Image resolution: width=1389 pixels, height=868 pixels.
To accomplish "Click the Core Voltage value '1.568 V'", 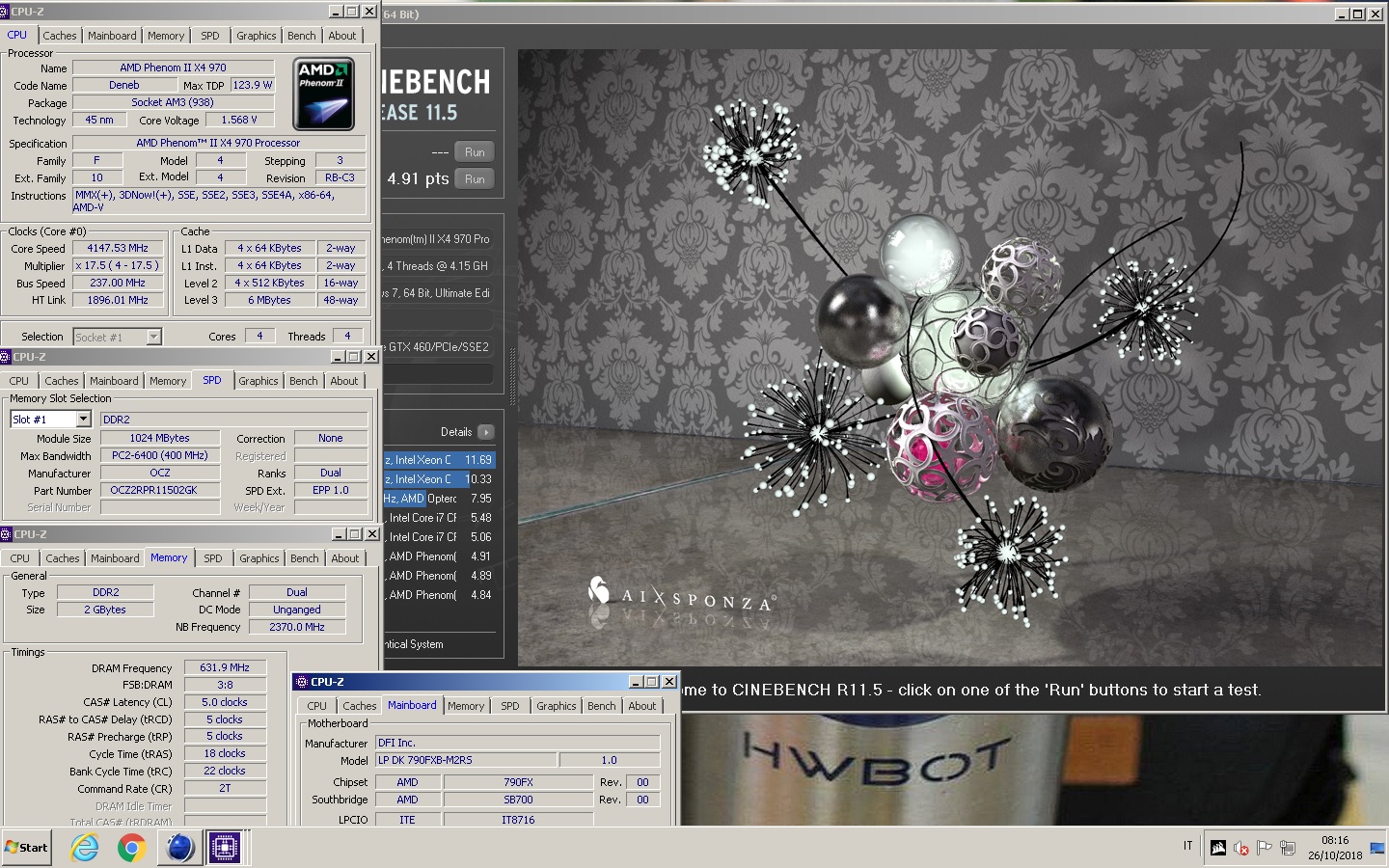I will tap(239, 120).
